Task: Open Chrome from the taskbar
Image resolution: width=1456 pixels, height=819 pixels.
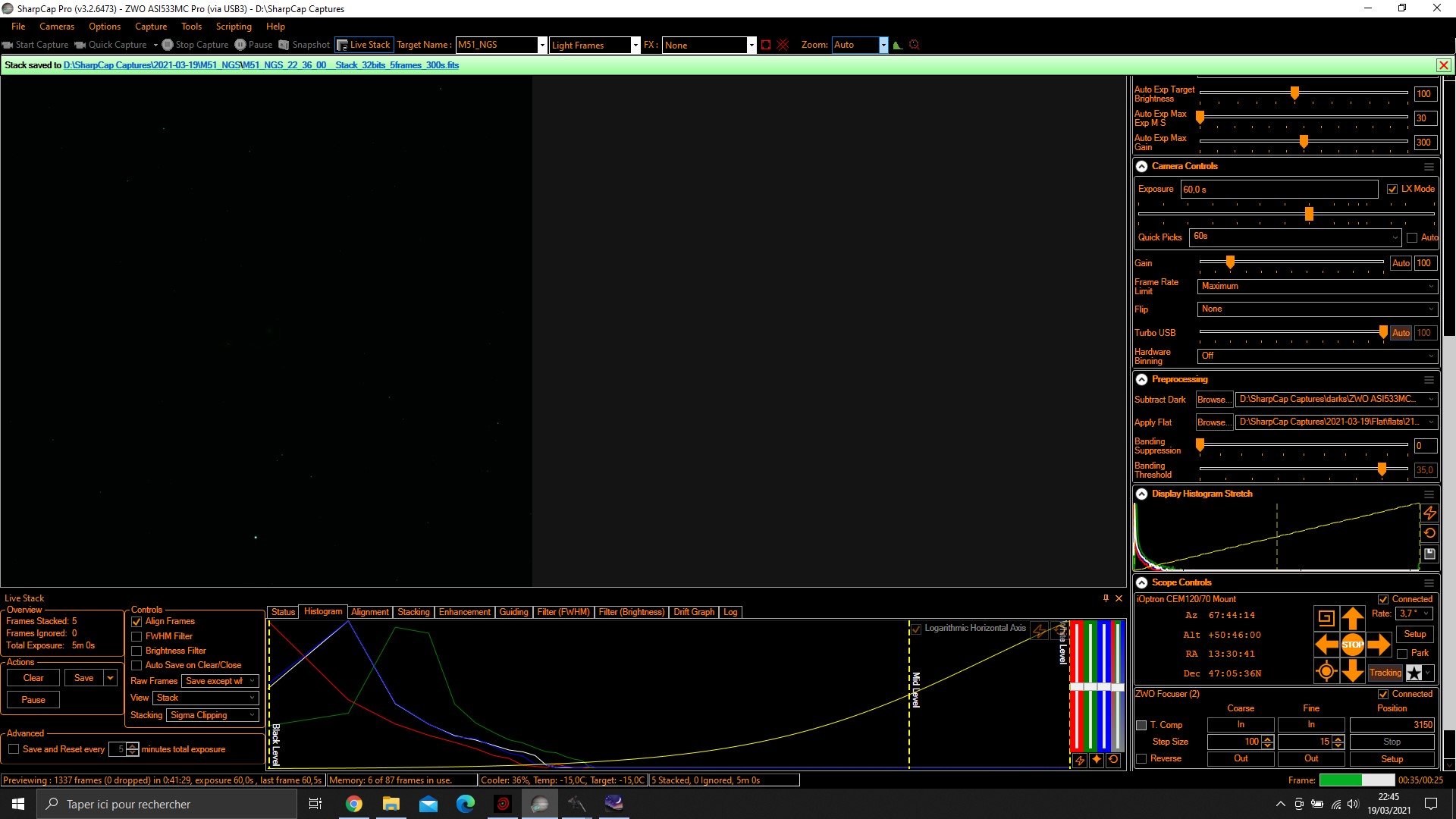Action: point(353,804)
